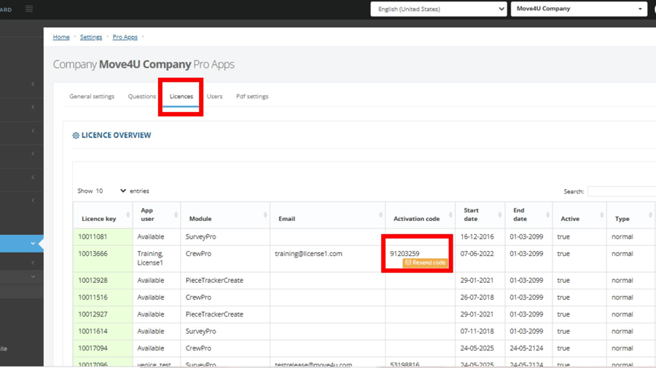Sort table by Activation code column

[x=420, y=215]
